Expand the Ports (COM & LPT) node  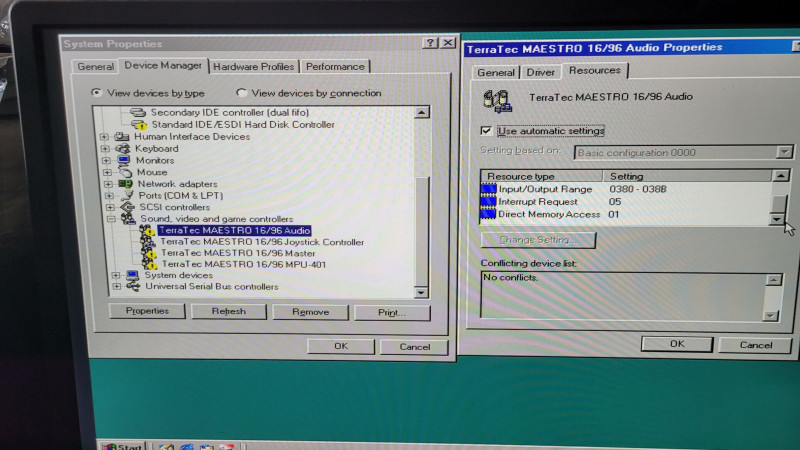point(110,196)
